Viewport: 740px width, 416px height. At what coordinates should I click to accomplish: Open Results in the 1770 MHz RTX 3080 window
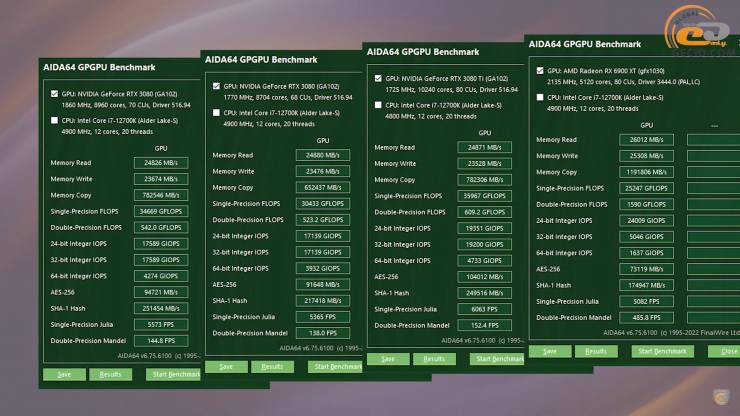click(x=272, y=367)
